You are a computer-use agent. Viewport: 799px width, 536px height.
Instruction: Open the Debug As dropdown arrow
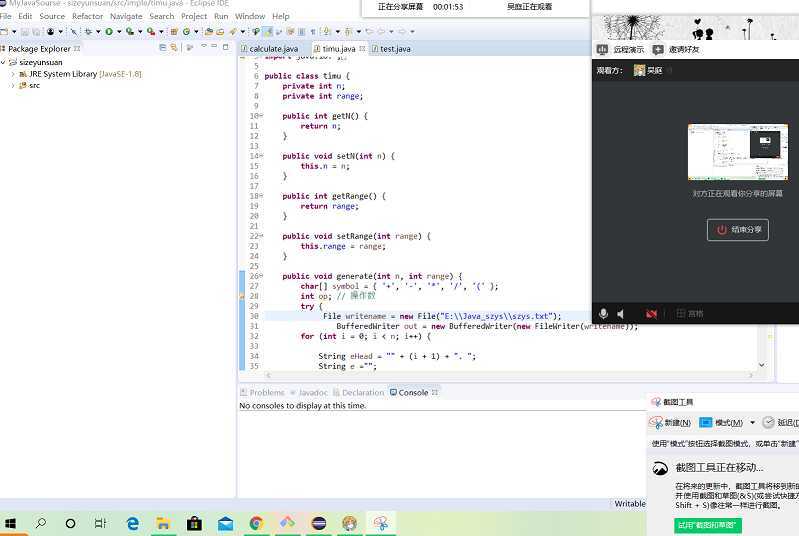pos(98,32)
